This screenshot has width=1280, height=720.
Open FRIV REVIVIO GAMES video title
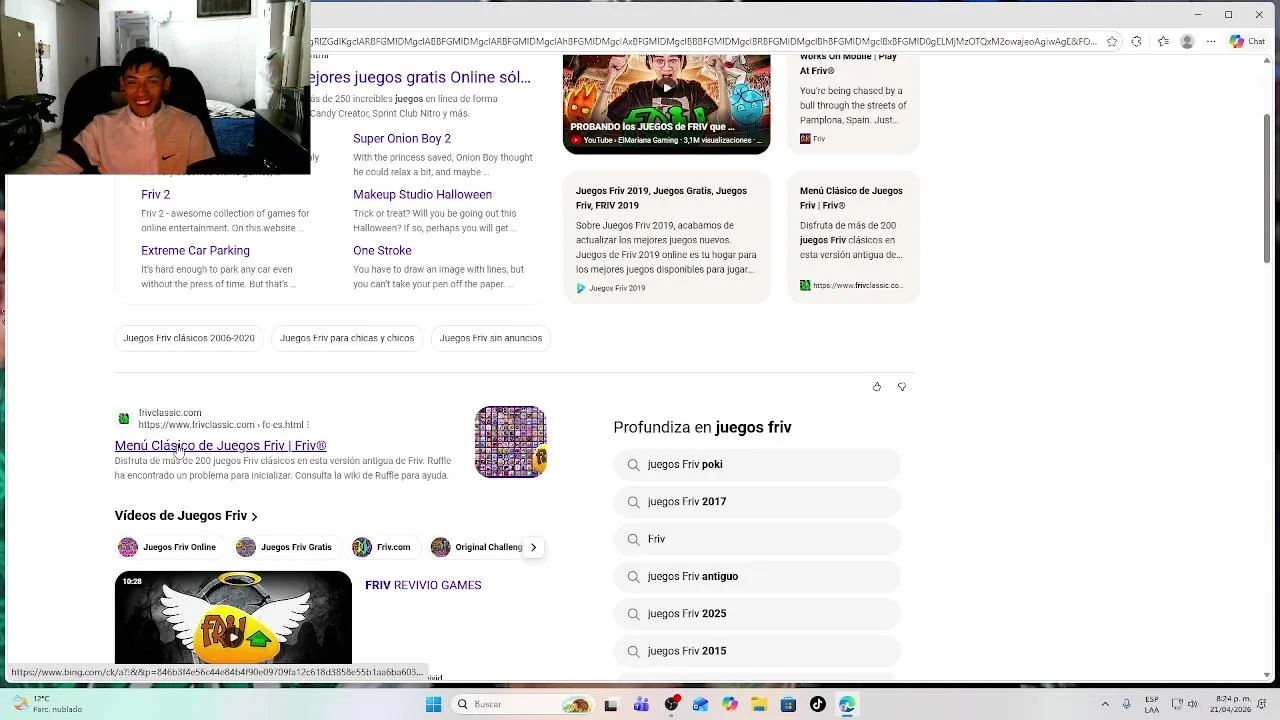[x=423, y=585]
